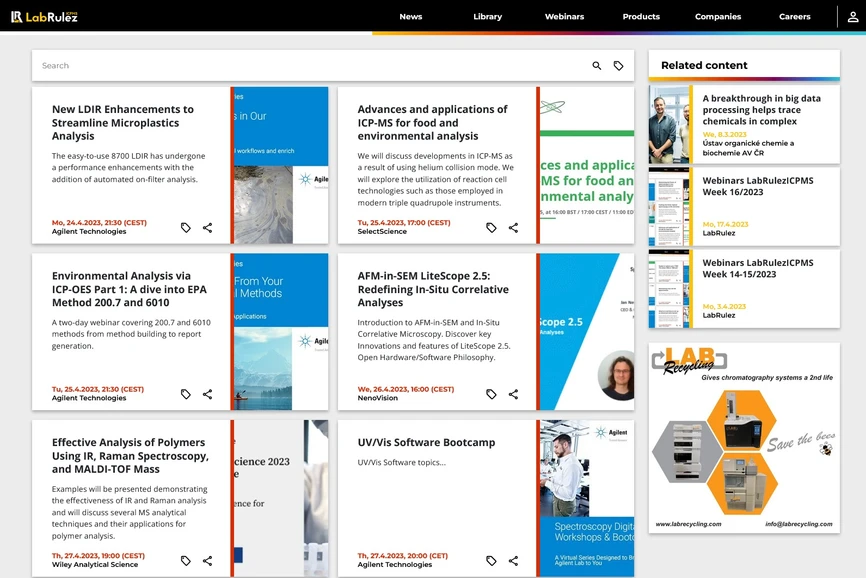
Task: Open the Library menu
Action: pos(487,17)
